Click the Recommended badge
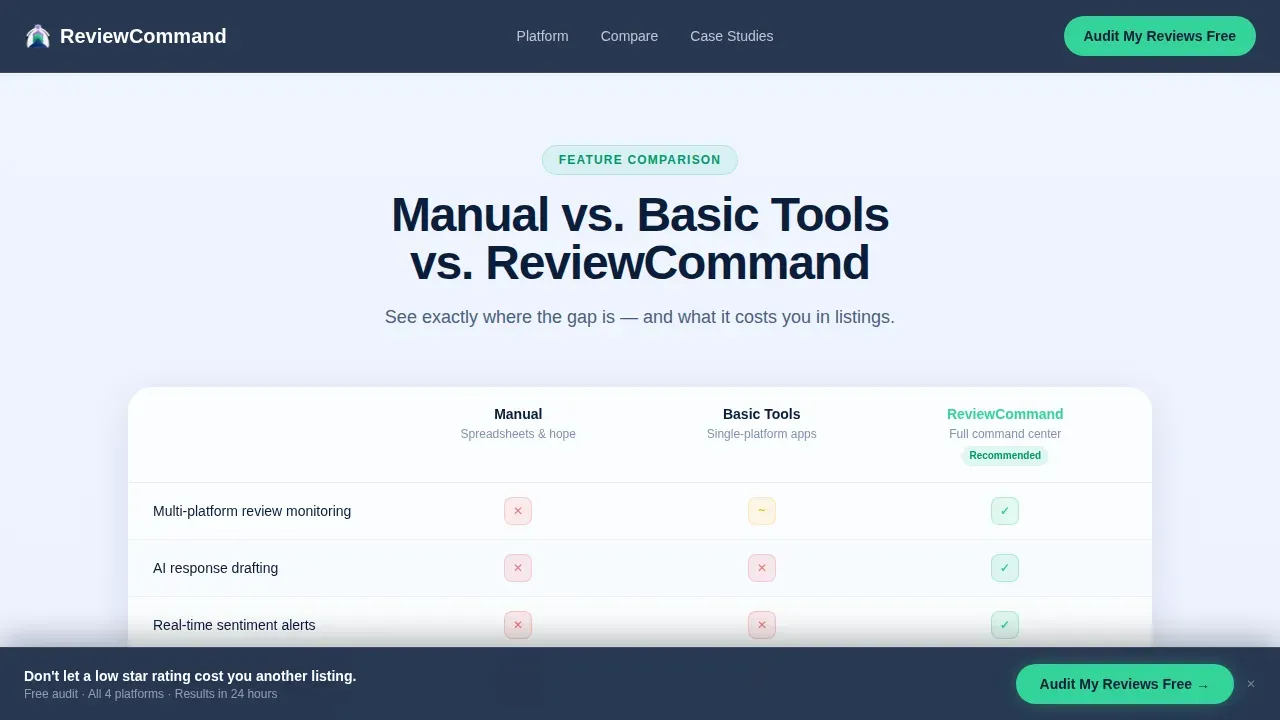Screen dimensions: 1280x720 pyautogui.click(x=1005, y=455)
